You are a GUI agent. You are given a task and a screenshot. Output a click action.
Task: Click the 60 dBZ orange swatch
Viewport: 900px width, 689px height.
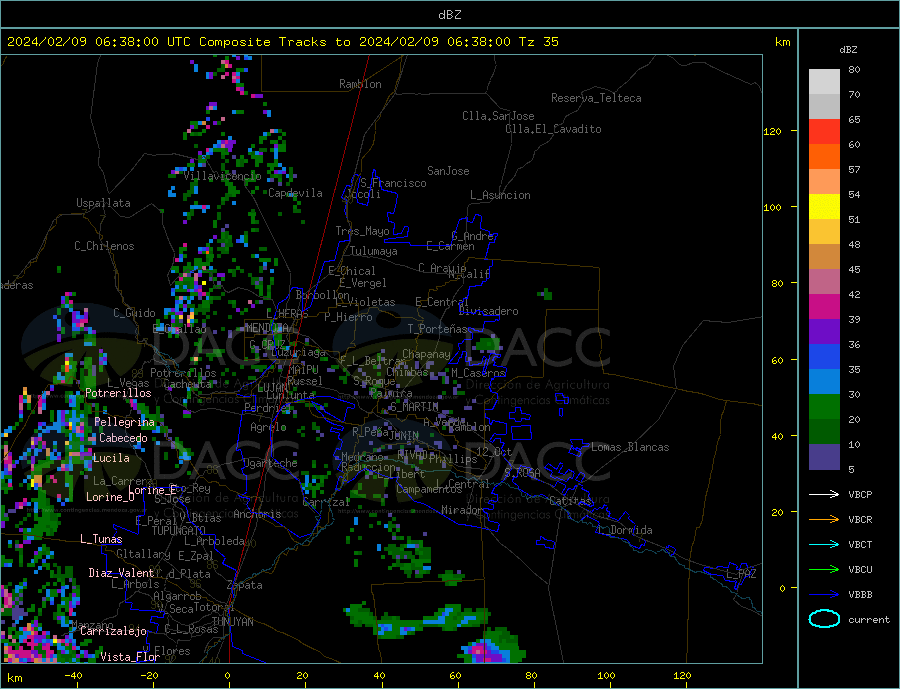[x=824, y=157]
